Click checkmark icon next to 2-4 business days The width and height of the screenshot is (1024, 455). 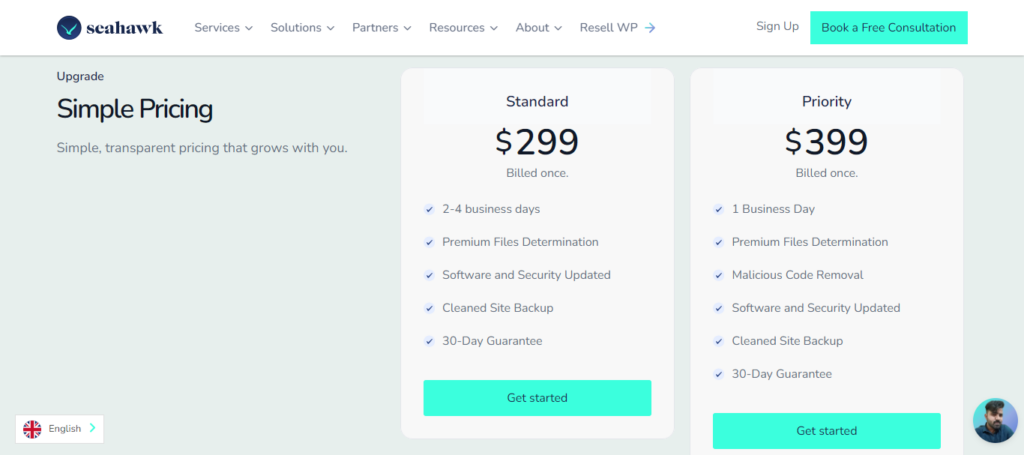[429, 209]
